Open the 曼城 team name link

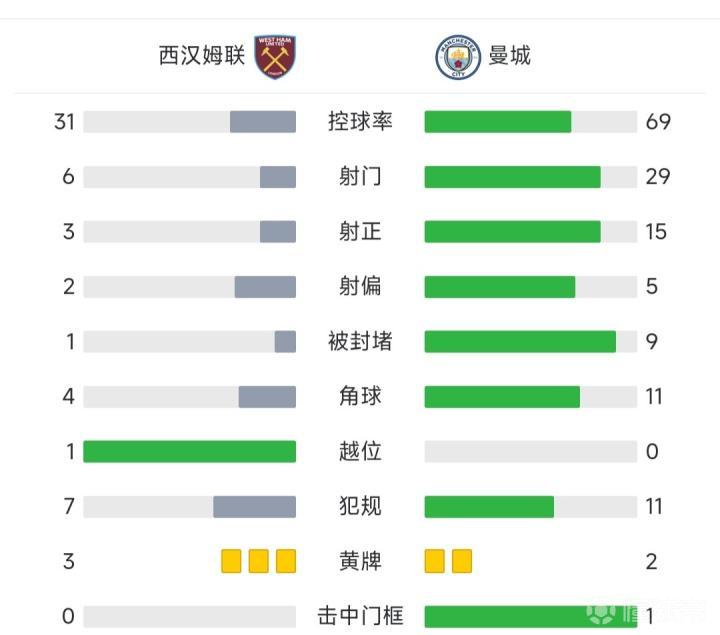click(x=510, y=56)
